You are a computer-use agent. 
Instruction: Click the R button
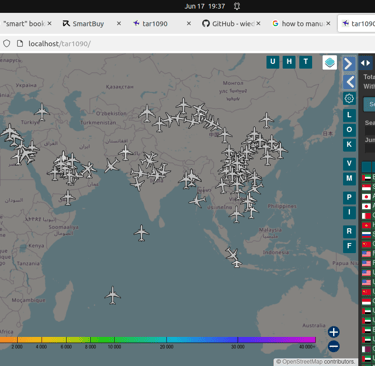point(349,231)
